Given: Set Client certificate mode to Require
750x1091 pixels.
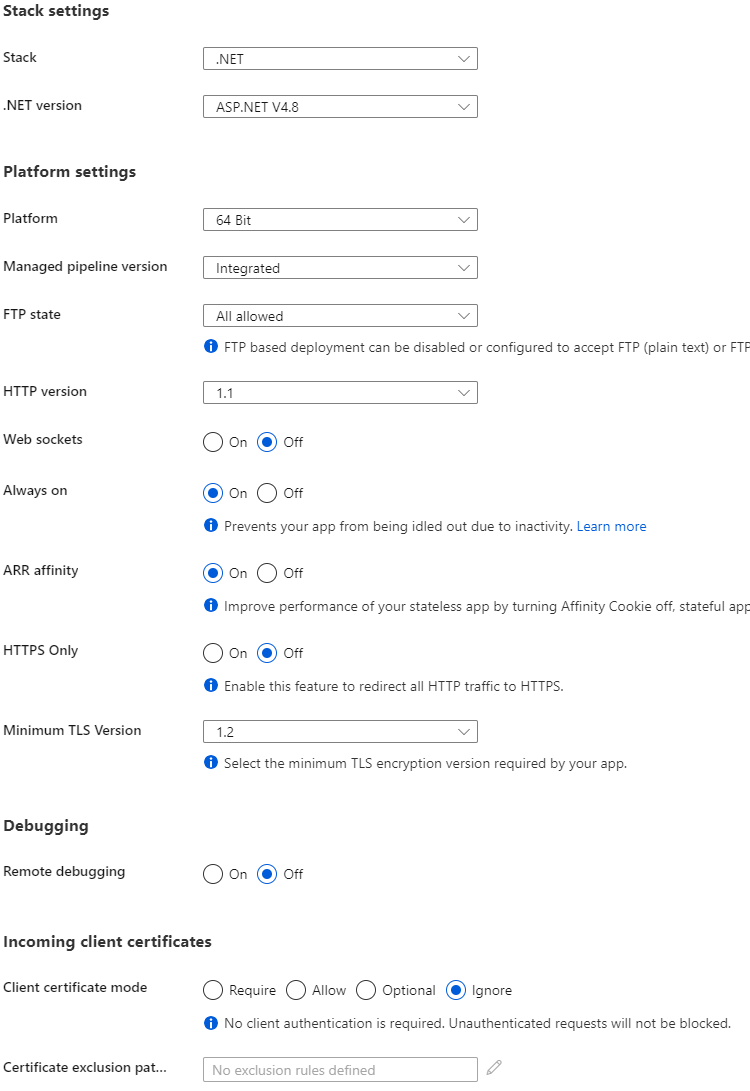Looking at the screenshot, I should tap(212, 990).
